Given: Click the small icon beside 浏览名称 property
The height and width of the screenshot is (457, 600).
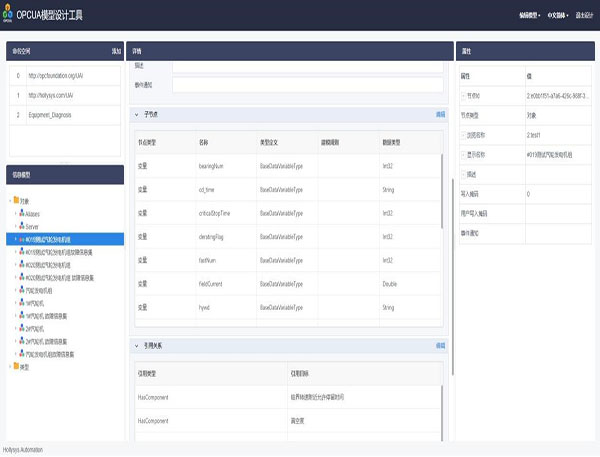Looking at the screenshot, I should (463, 134).
